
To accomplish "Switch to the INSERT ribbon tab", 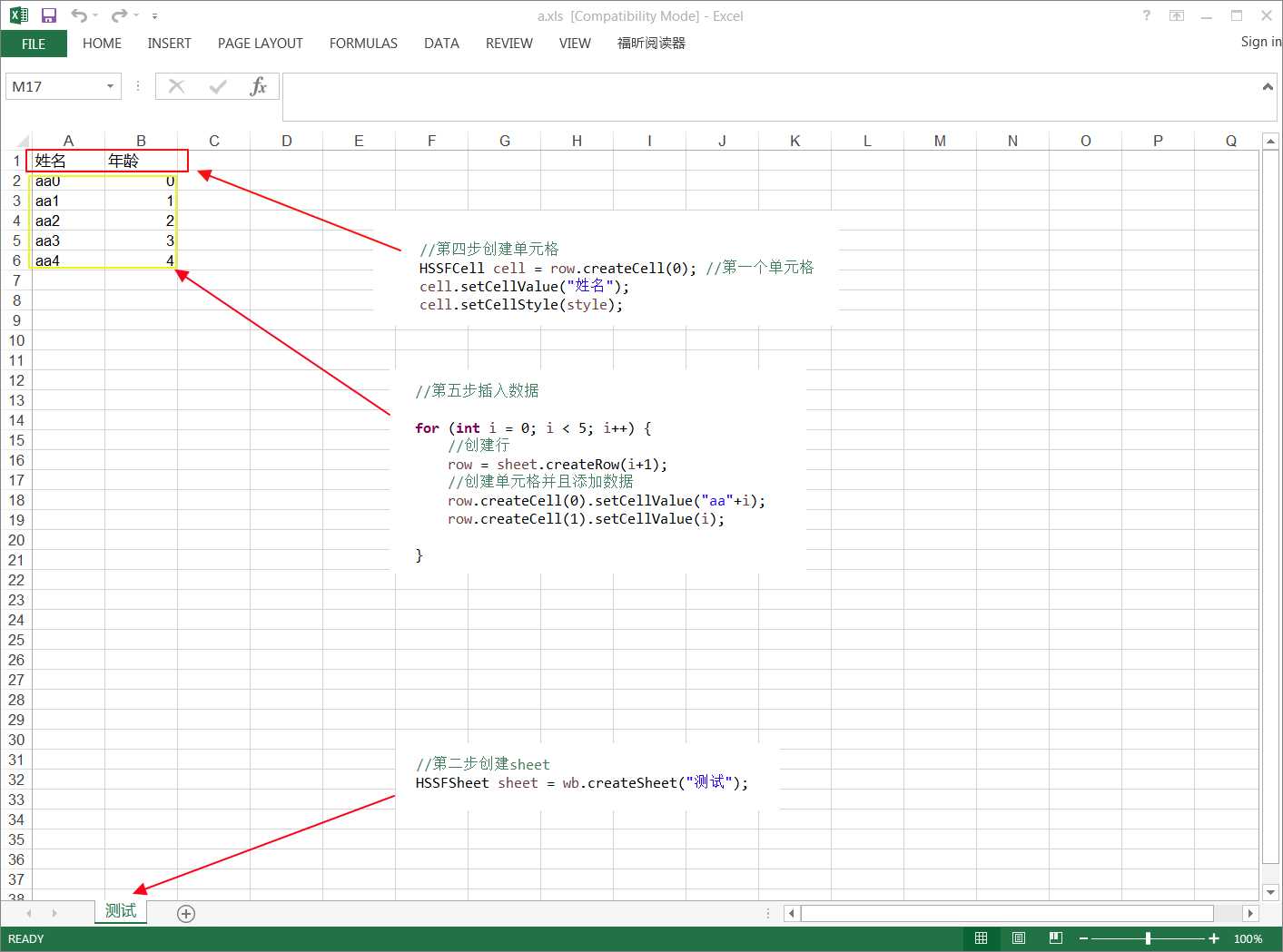I will click(169, 44).
